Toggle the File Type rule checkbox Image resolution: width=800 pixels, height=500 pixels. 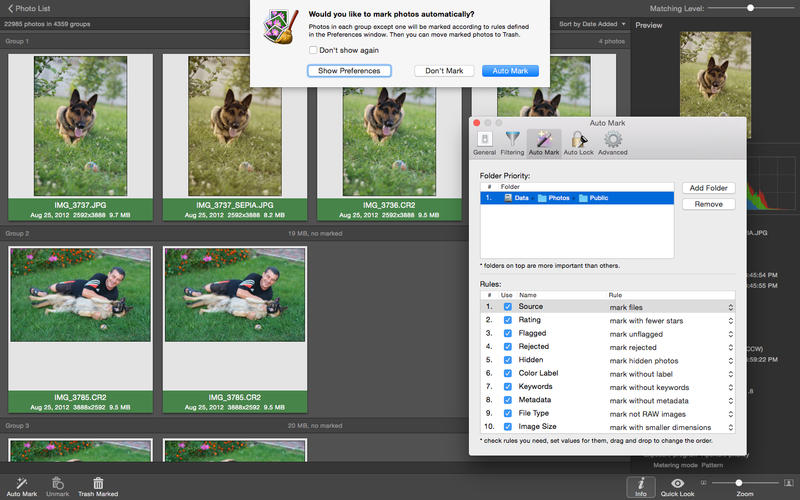pyautogui.click(x=507, y=413)
